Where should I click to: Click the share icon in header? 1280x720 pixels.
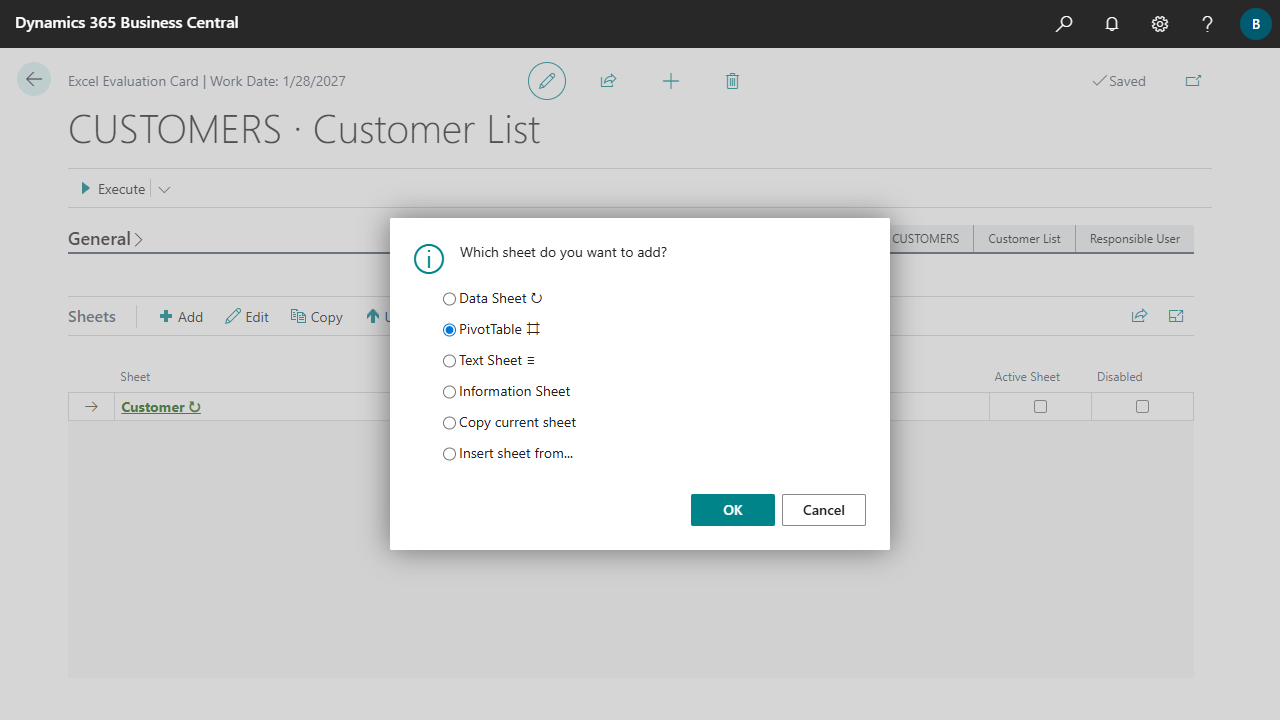tap(608, 81)
